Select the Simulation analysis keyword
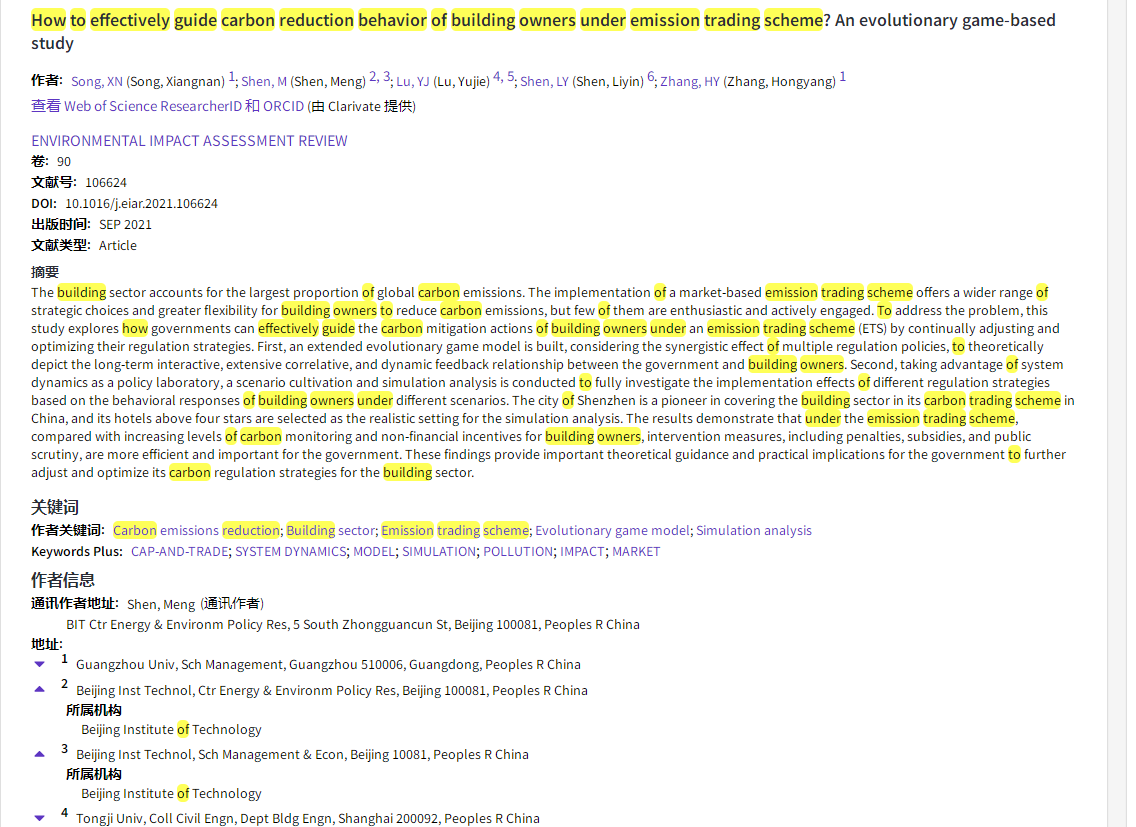Image resolution: width=1136 pixels, height=827 pixels. click(x=754, y=531)
